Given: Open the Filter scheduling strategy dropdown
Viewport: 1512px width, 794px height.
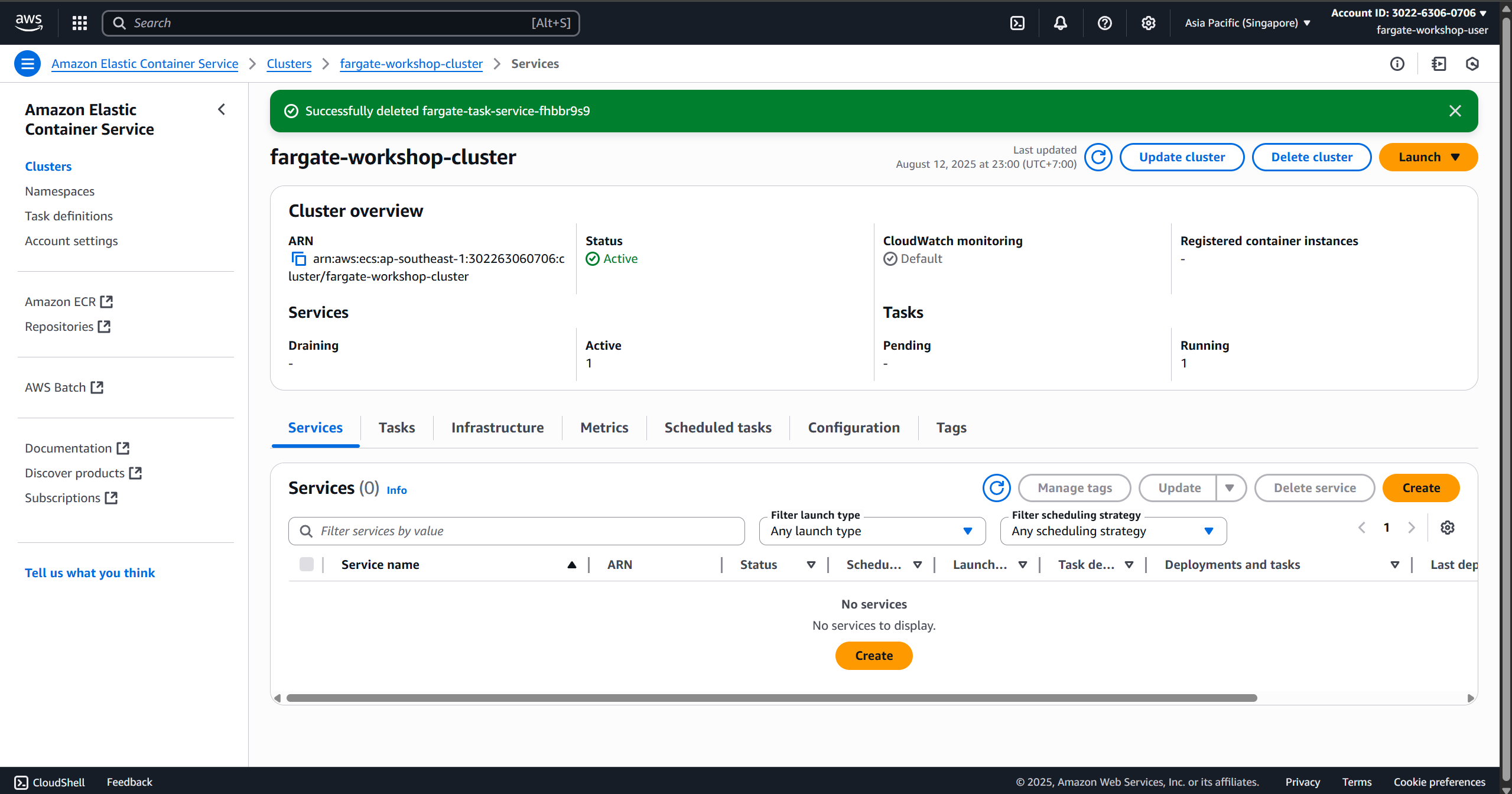Looking at the screenshot, I should tap(1113, 531).
